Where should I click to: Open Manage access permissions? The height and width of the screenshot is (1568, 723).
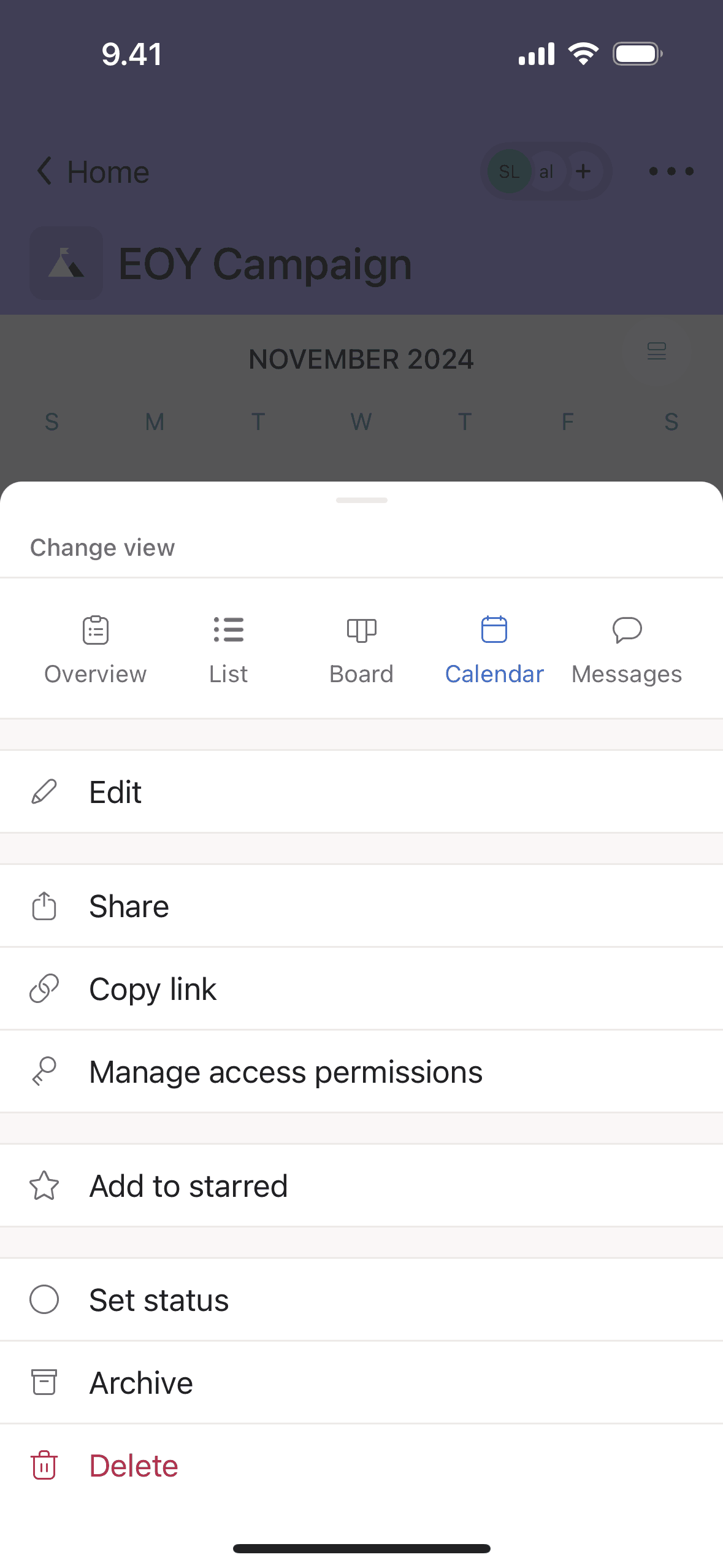click(286, 1072)
